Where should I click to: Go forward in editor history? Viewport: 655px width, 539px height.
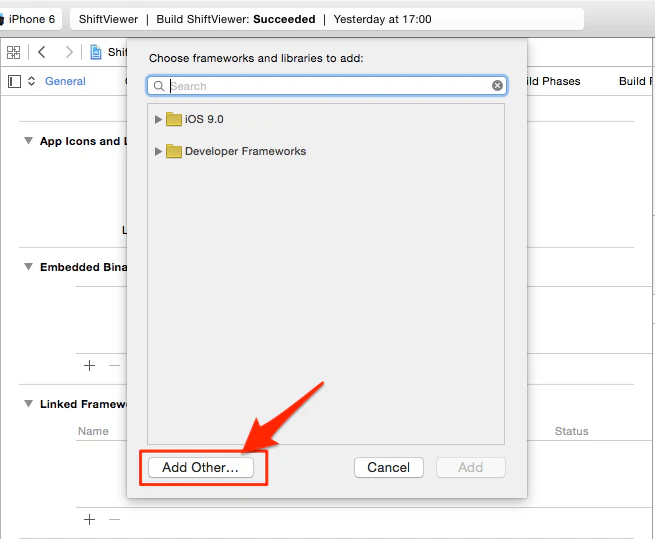69,52
